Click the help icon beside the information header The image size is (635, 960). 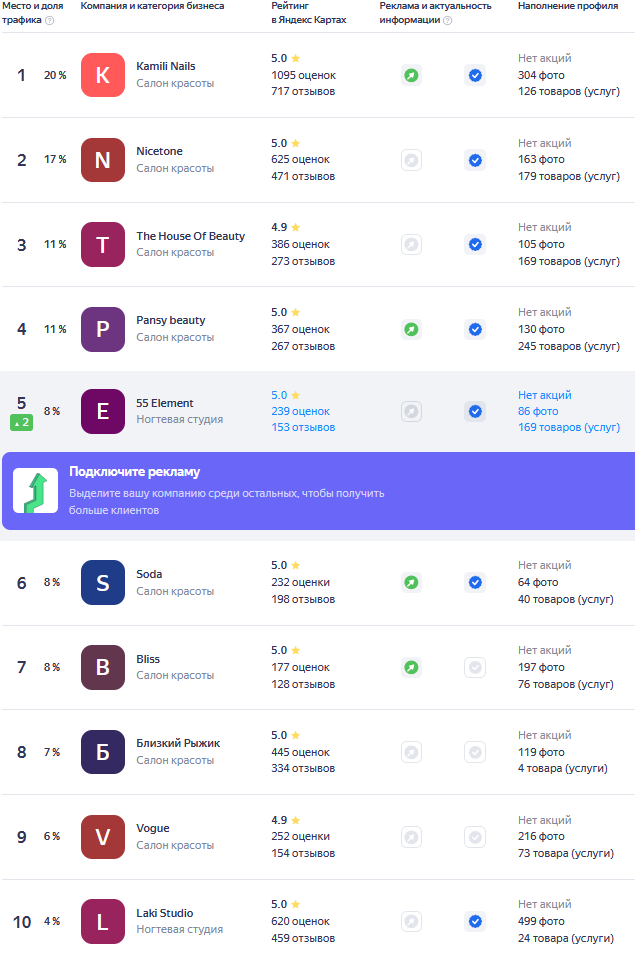[x=447, y=20]
